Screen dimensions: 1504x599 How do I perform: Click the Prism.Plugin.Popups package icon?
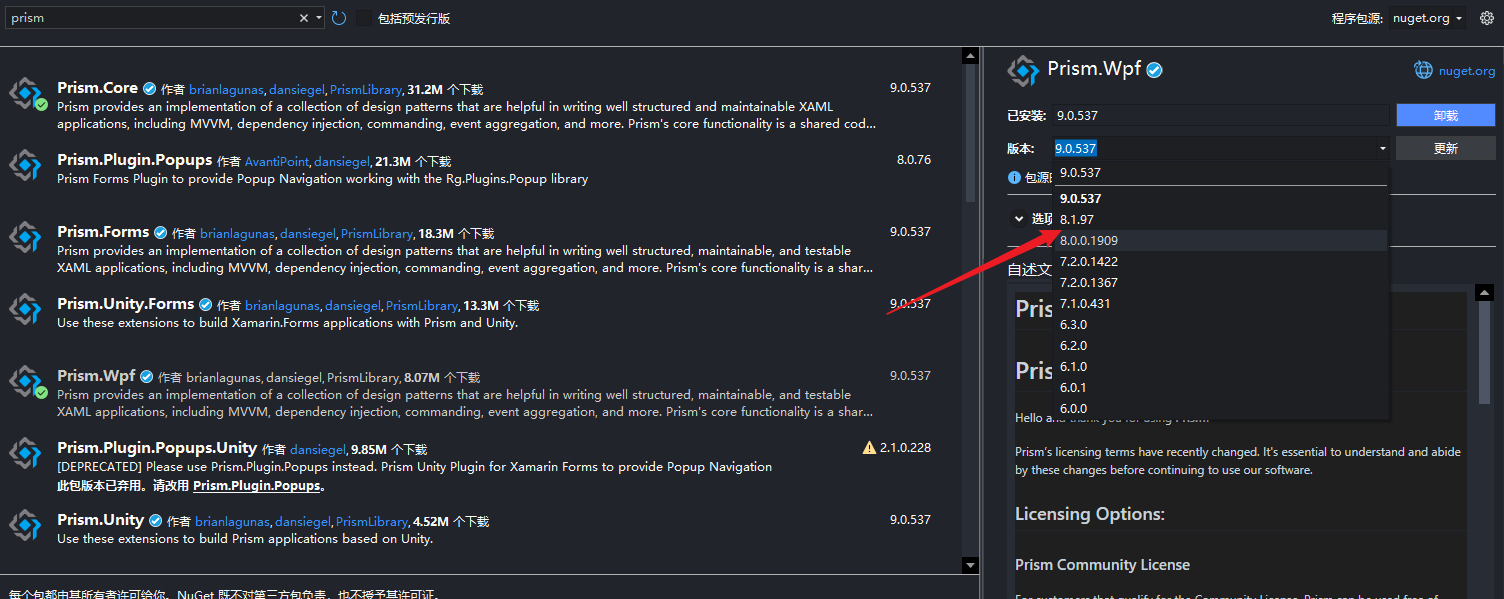[25, 166]
